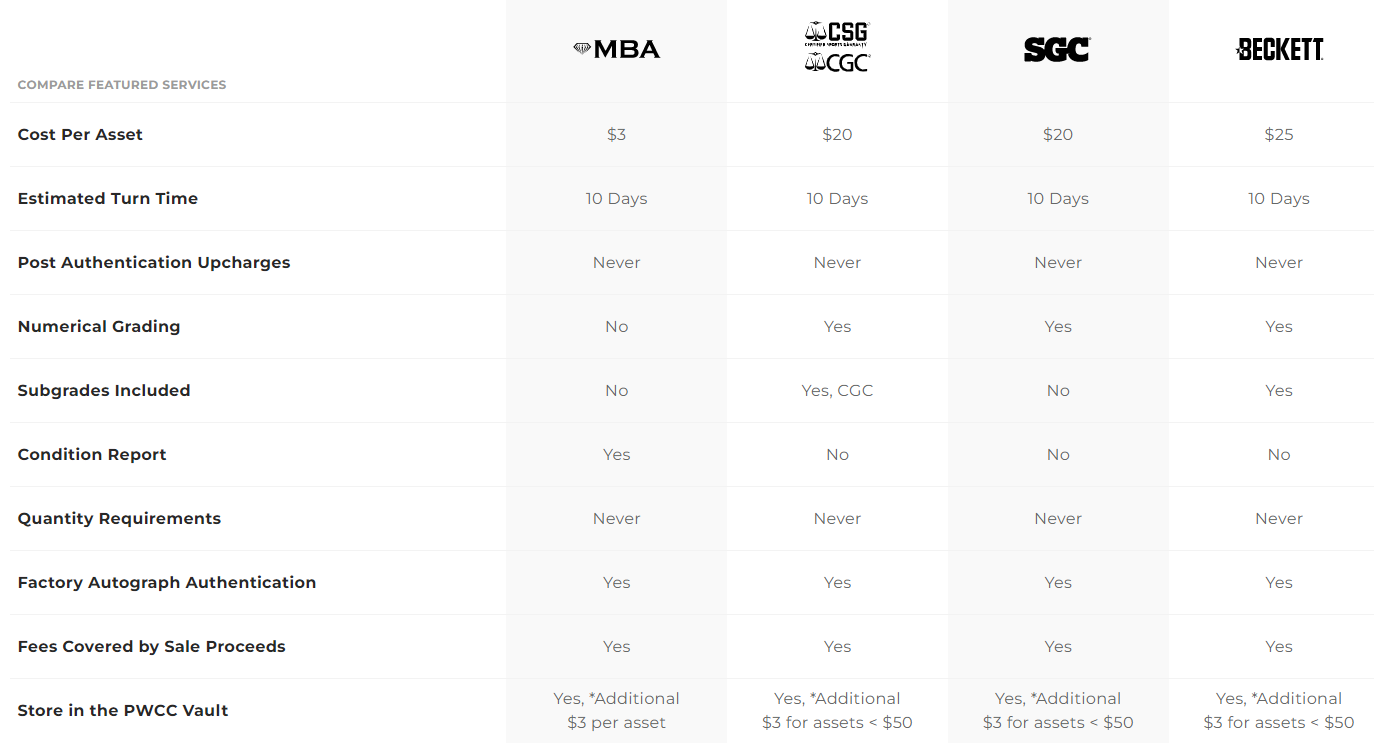Click the Beckett logo

[1279, 49]
